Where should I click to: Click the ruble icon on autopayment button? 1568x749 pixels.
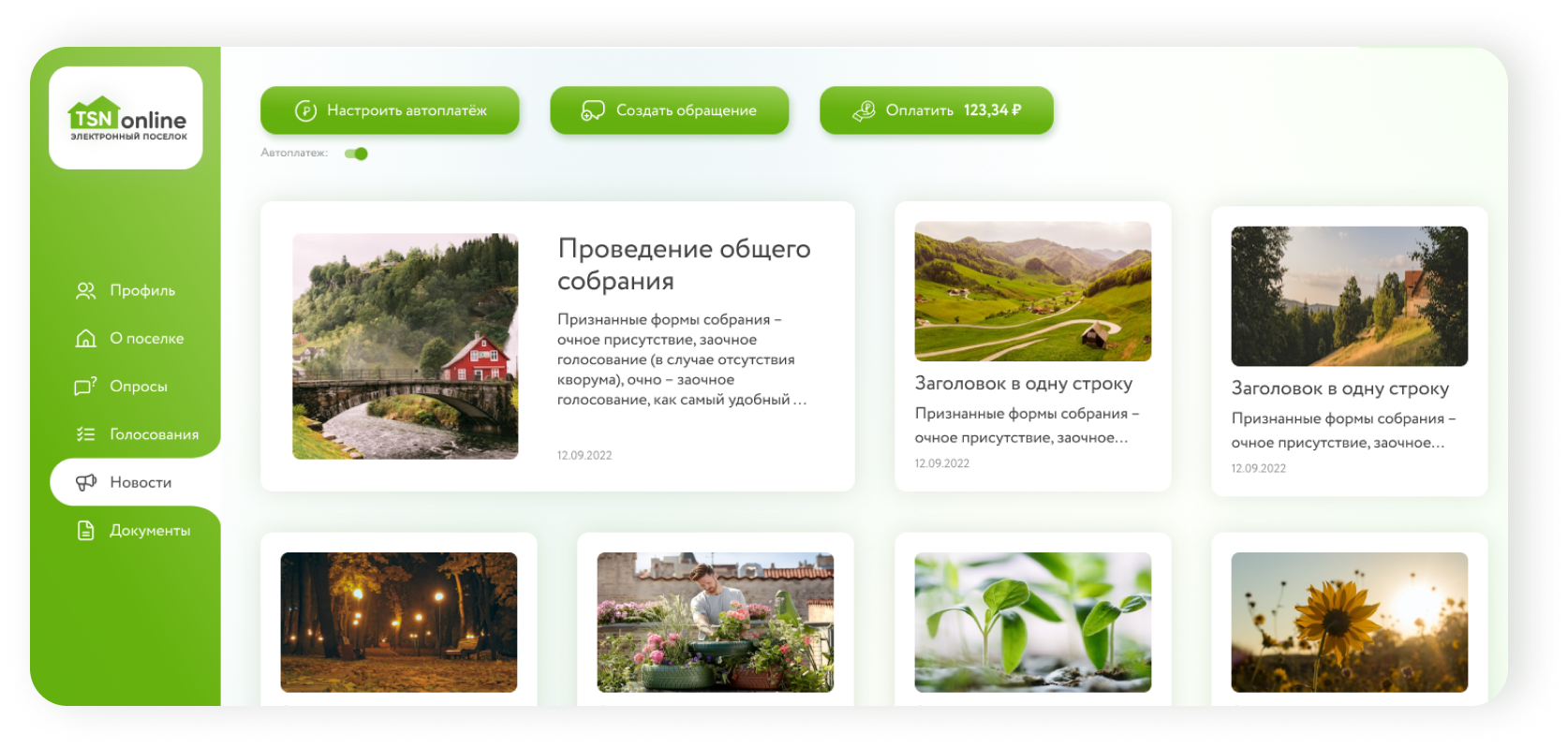(305, 110)
